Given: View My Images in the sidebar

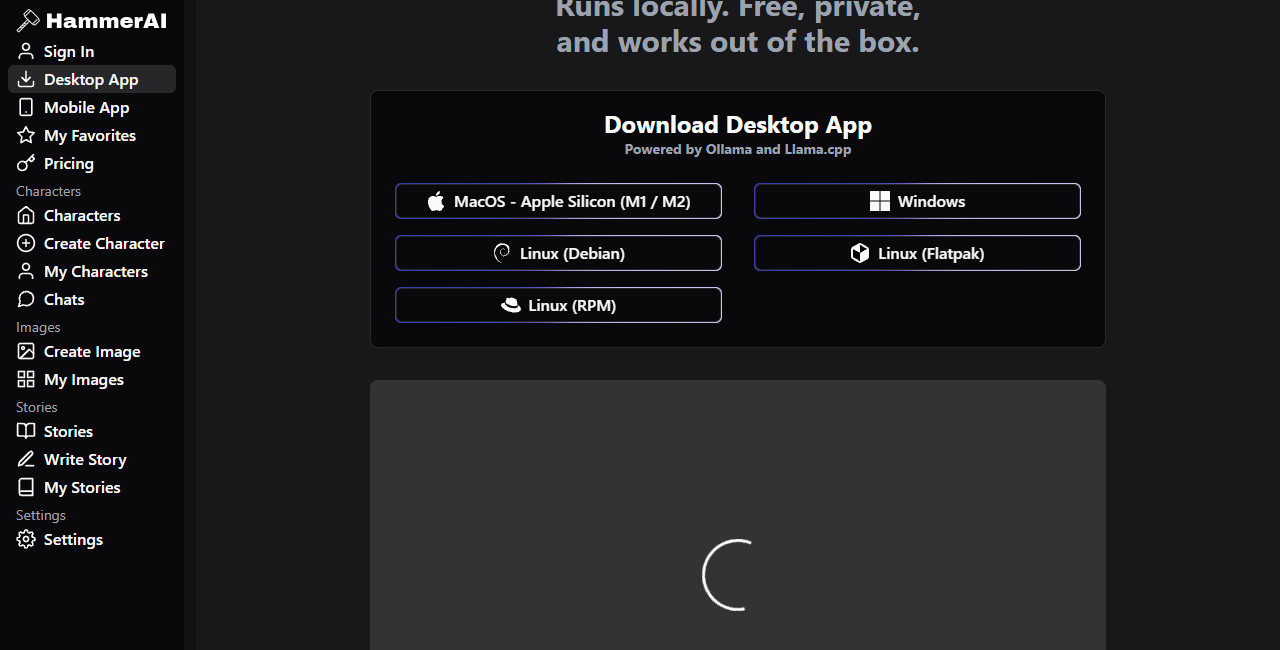Looking at the screenshot, I should [92, 379].
